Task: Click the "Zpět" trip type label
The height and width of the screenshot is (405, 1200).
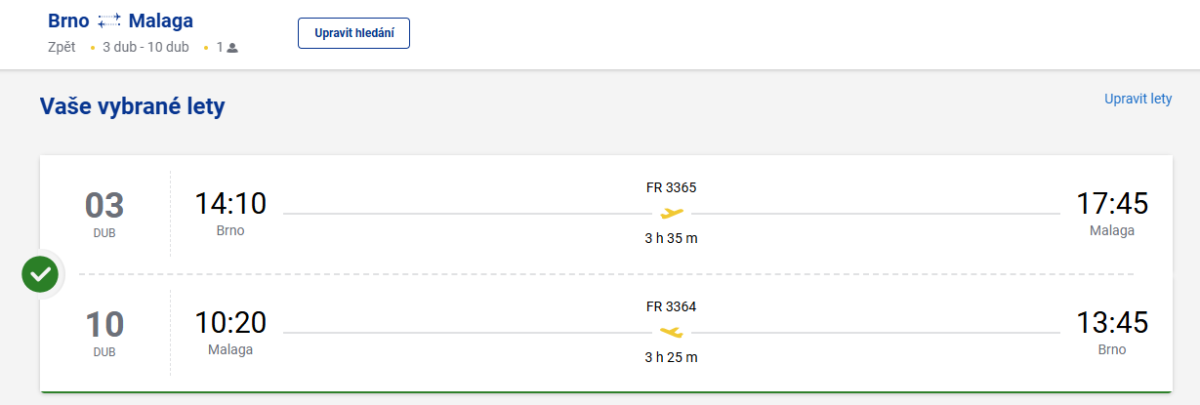Action: coord(62,47)
